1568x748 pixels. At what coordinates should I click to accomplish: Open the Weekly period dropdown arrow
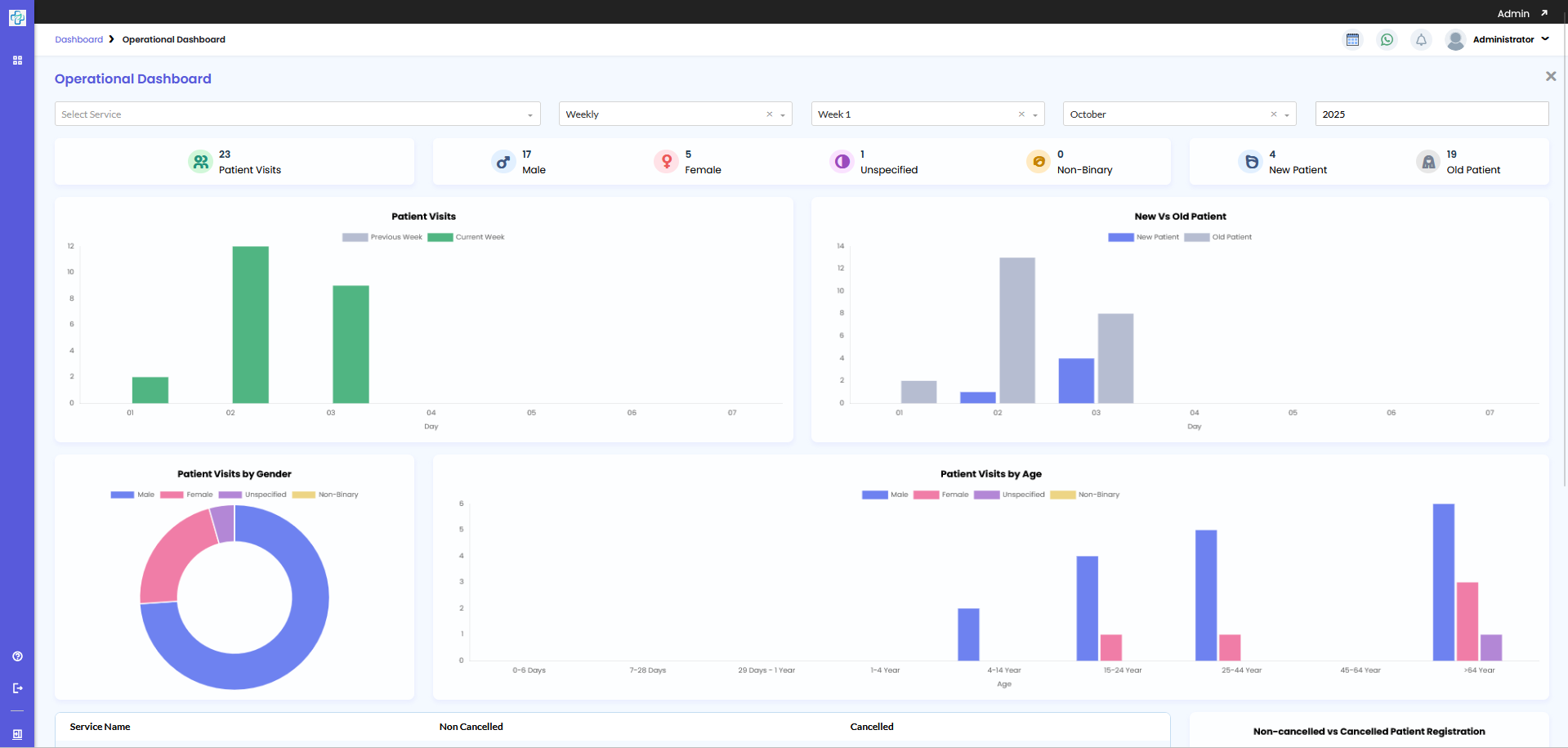point(783,115)
